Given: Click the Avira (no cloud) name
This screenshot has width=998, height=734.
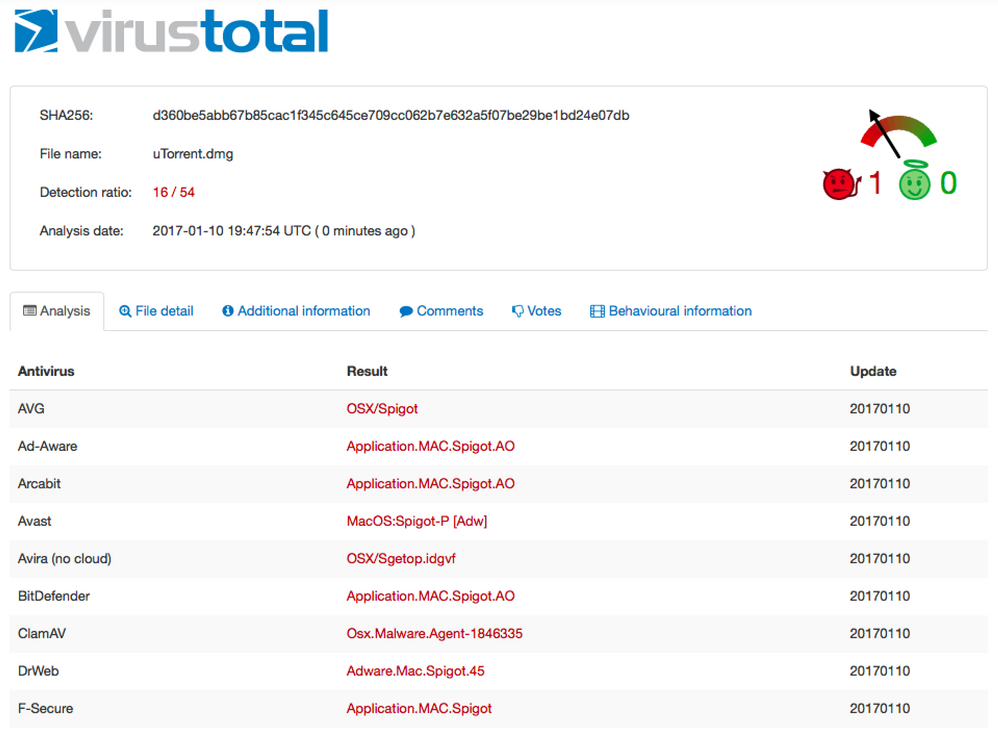Looking at the screenshot, I should [64, 559].
